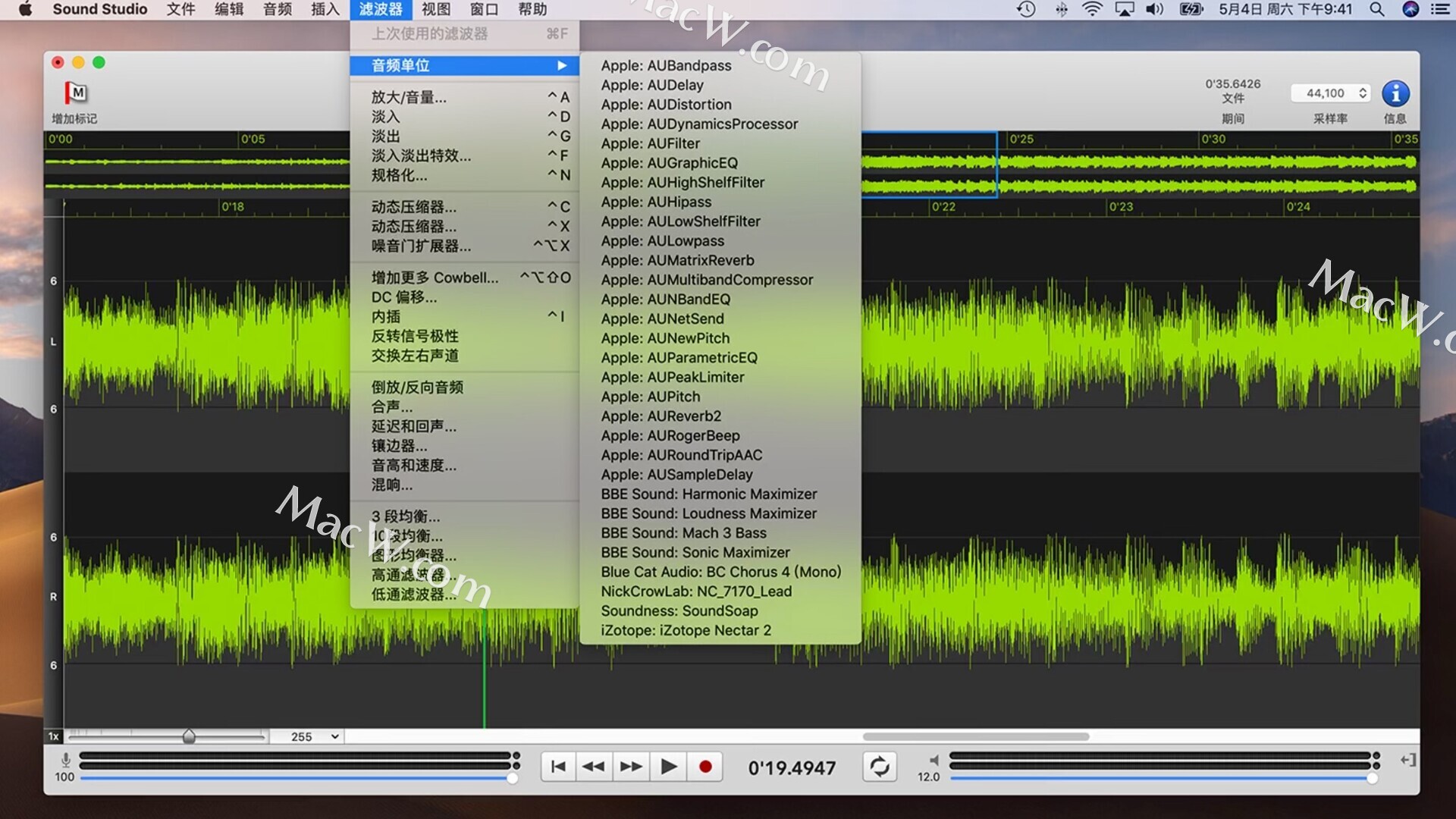Viewport: 1456px width, 819px height.
Task: Open Siri from the menu bar
Action: click(1410, 9)
